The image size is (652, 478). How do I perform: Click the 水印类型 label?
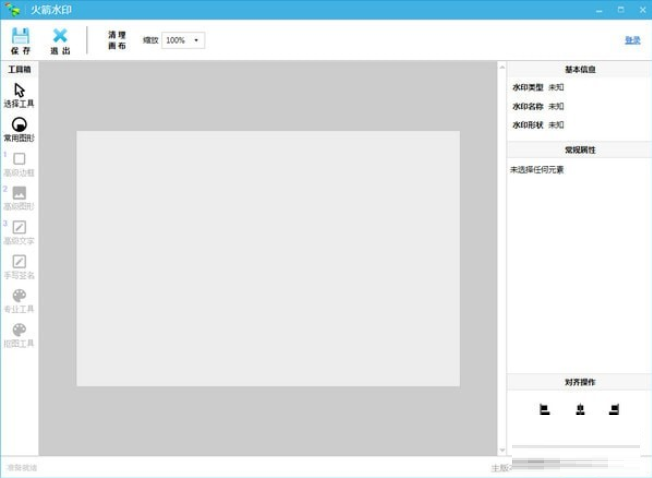(x=528, y=87)
